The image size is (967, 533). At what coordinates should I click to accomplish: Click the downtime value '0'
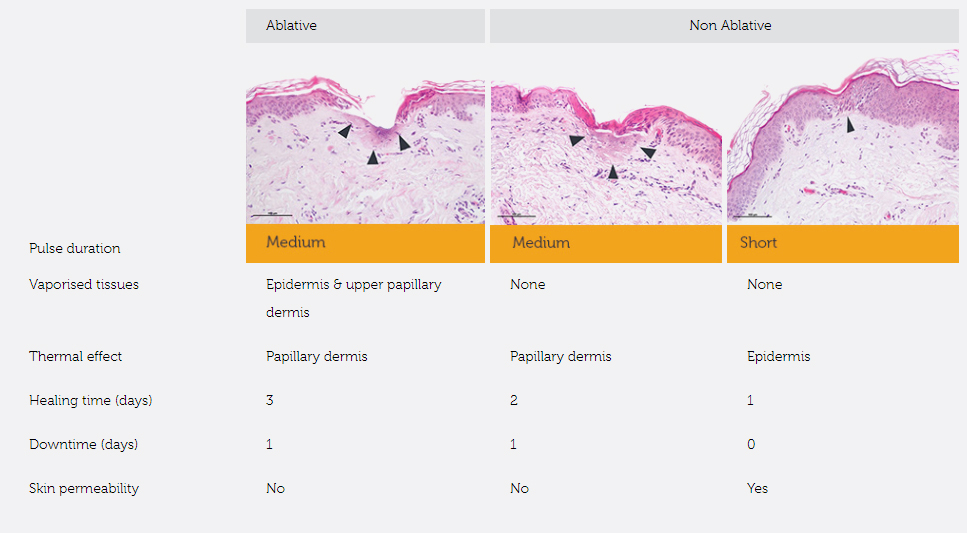[751, 444]
